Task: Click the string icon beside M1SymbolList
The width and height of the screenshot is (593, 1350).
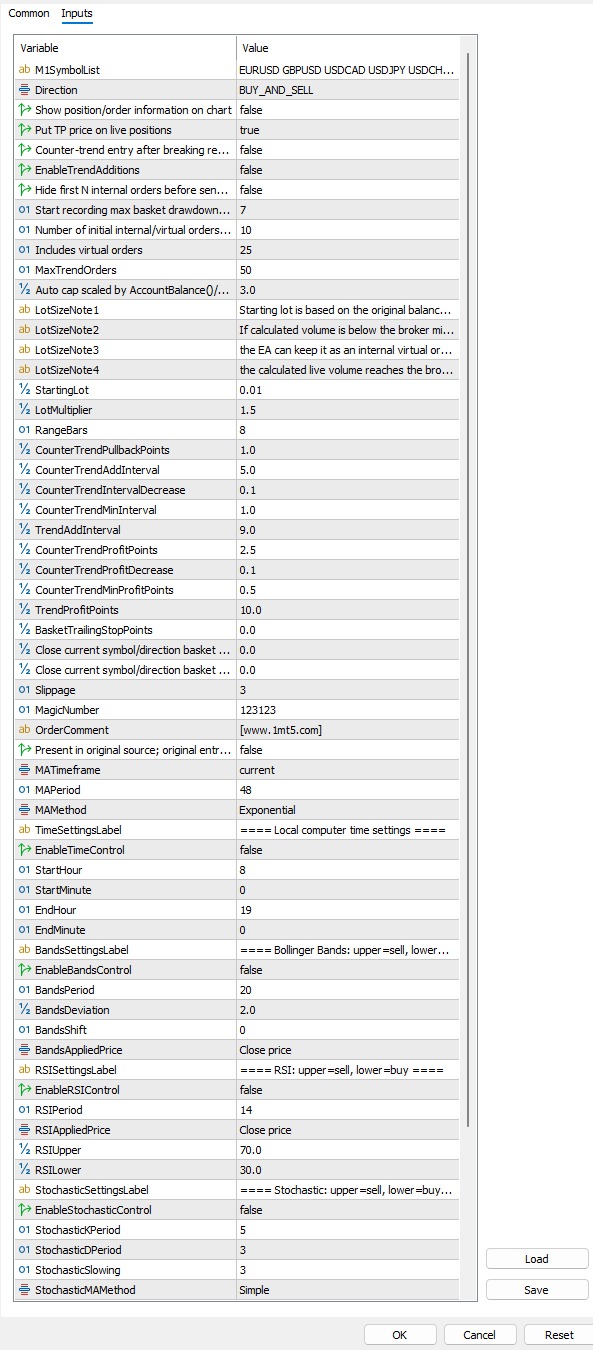Action: (x=24, y=70)
